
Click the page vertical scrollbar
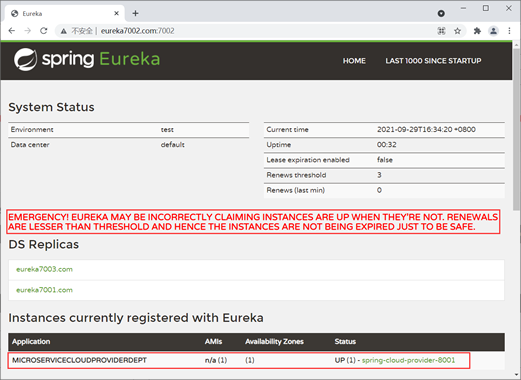click(517, 130)
